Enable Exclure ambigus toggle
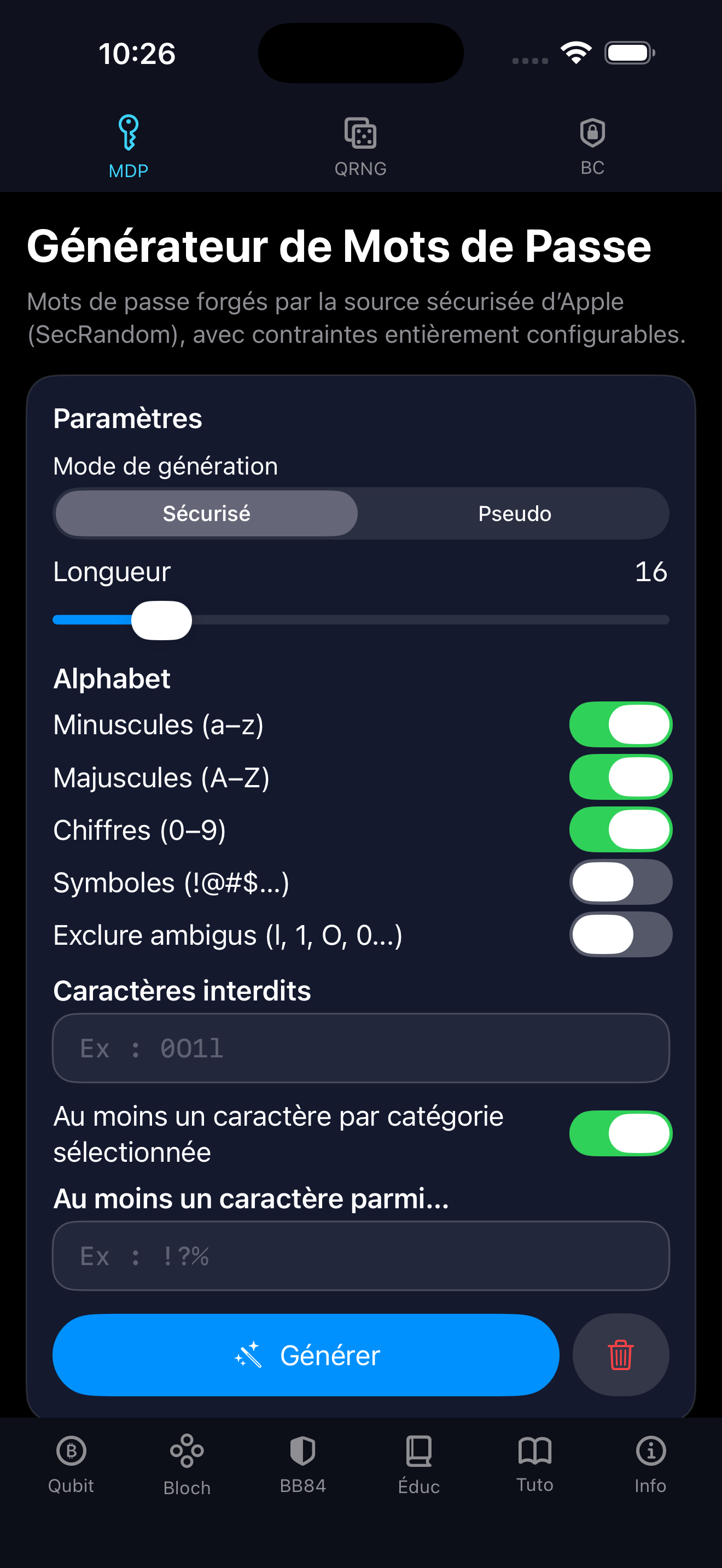 [x=620, y=934]
